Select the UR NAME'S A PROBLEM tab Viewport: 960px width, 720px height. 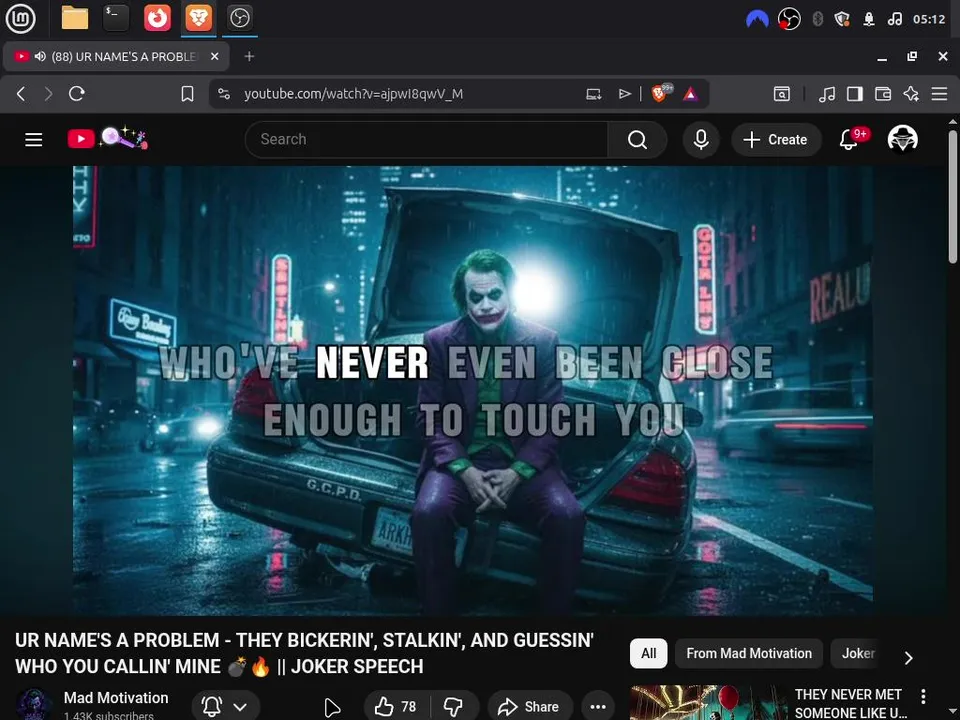[117, 56]
